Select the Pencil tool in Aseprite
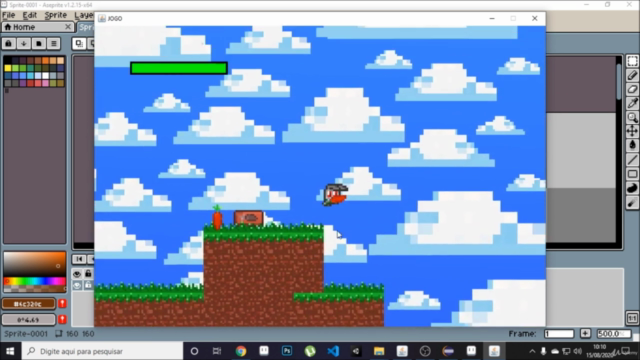640x360 pixels. click(632, 76)
